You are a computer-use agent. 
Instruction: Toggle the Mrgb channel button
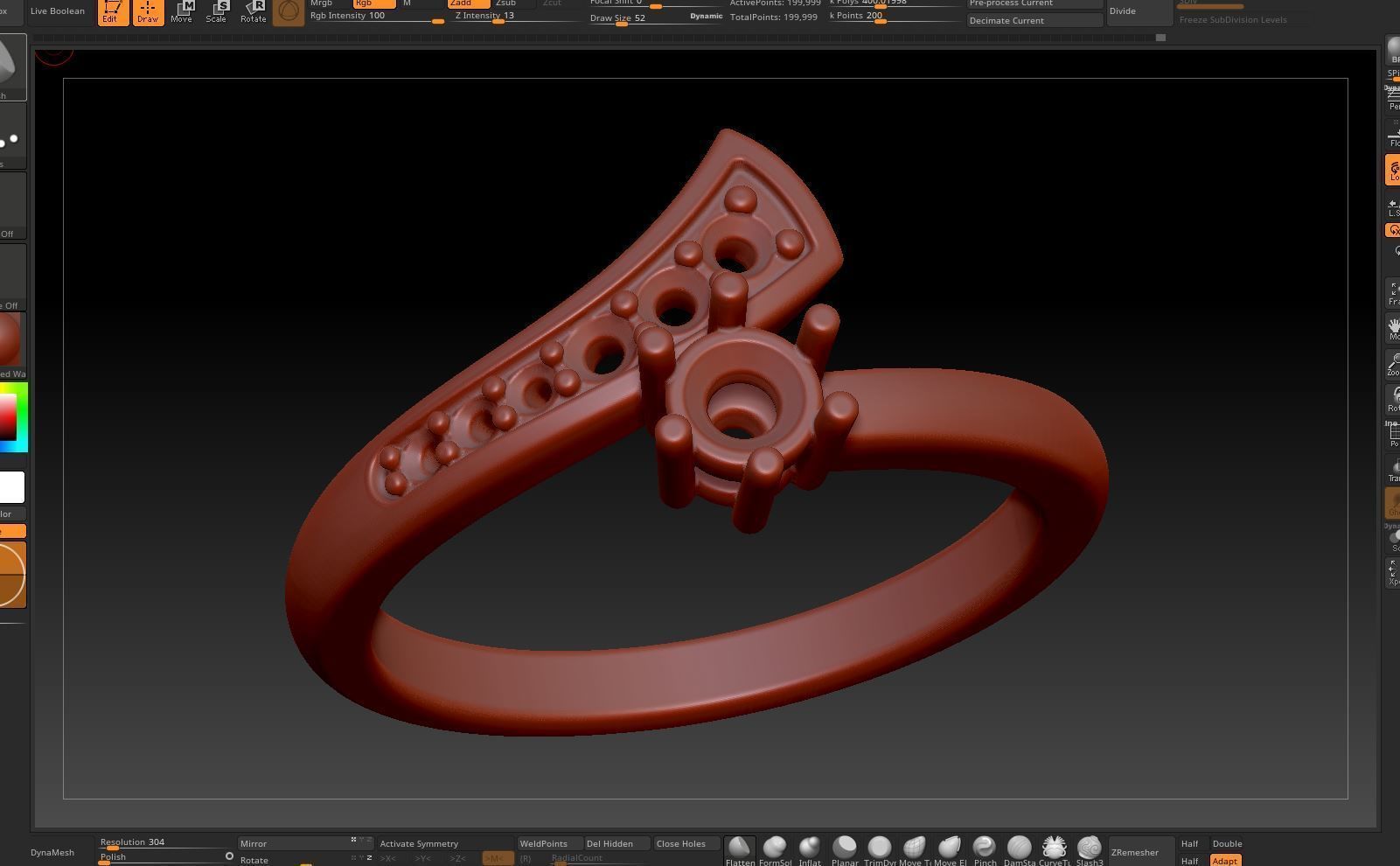[329, 3]
